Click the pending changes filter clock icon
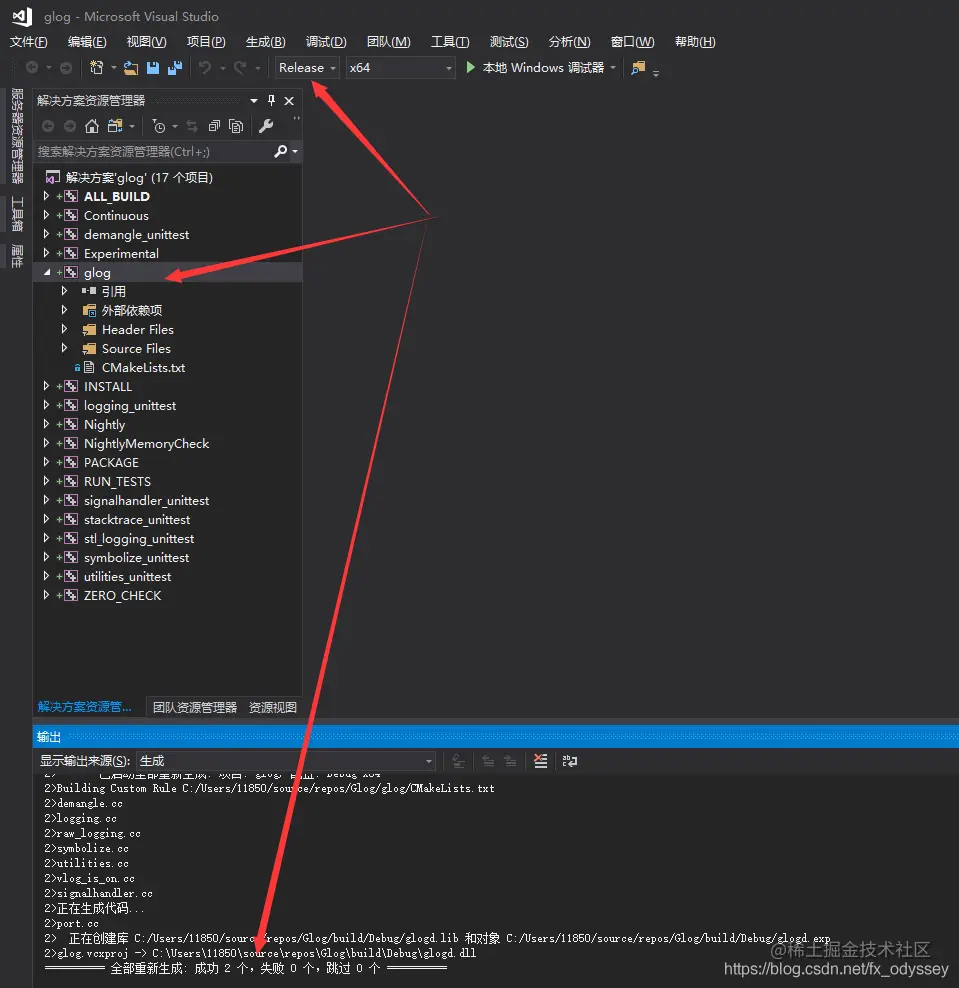 pos(159,127)
